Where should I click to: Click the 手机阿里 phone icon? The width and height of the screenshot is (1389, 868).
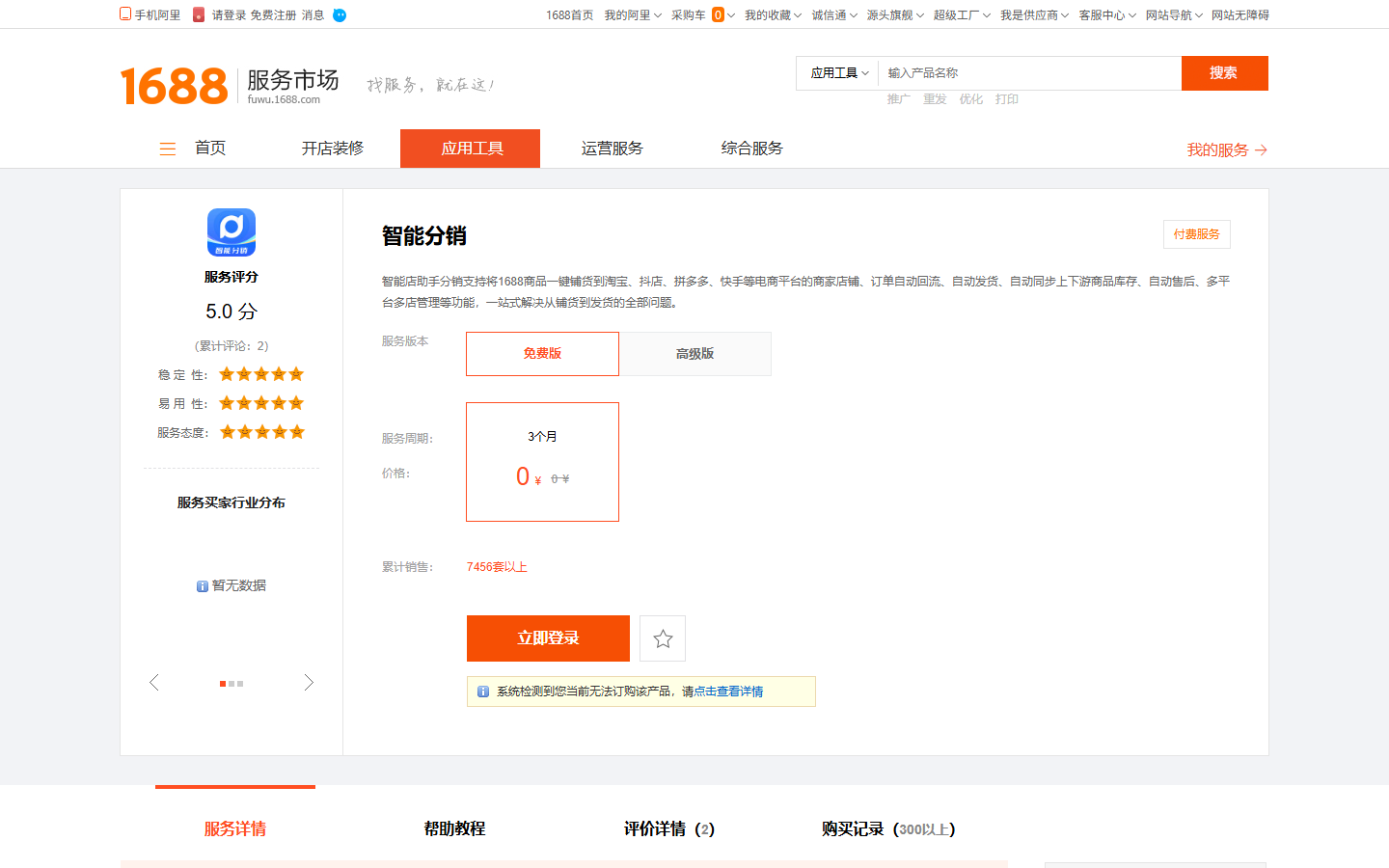tap(124, 14)
